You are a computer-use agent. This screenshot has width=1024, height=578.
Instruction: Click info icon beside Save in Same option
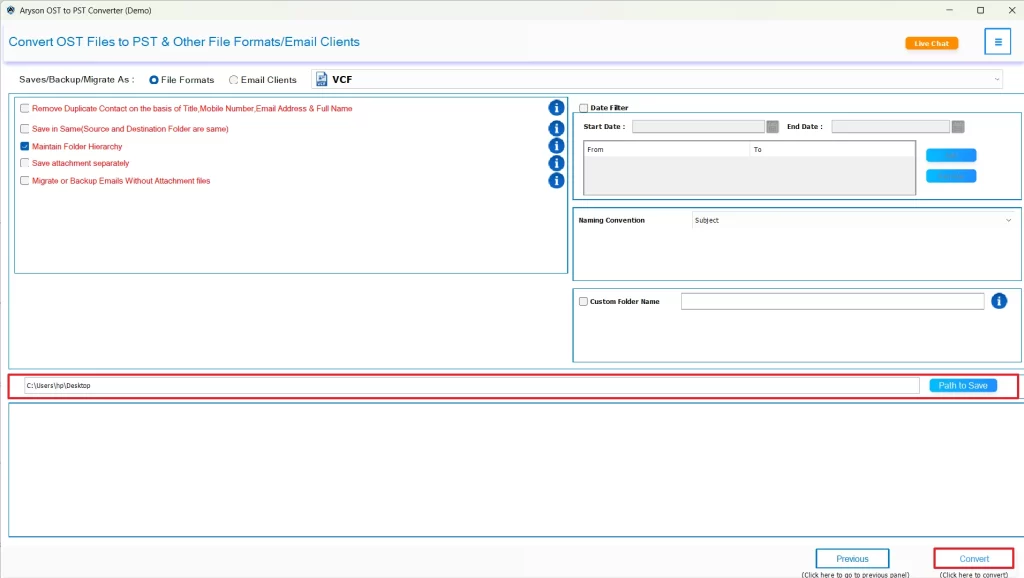pyautogui.click(x=556, y=128)
